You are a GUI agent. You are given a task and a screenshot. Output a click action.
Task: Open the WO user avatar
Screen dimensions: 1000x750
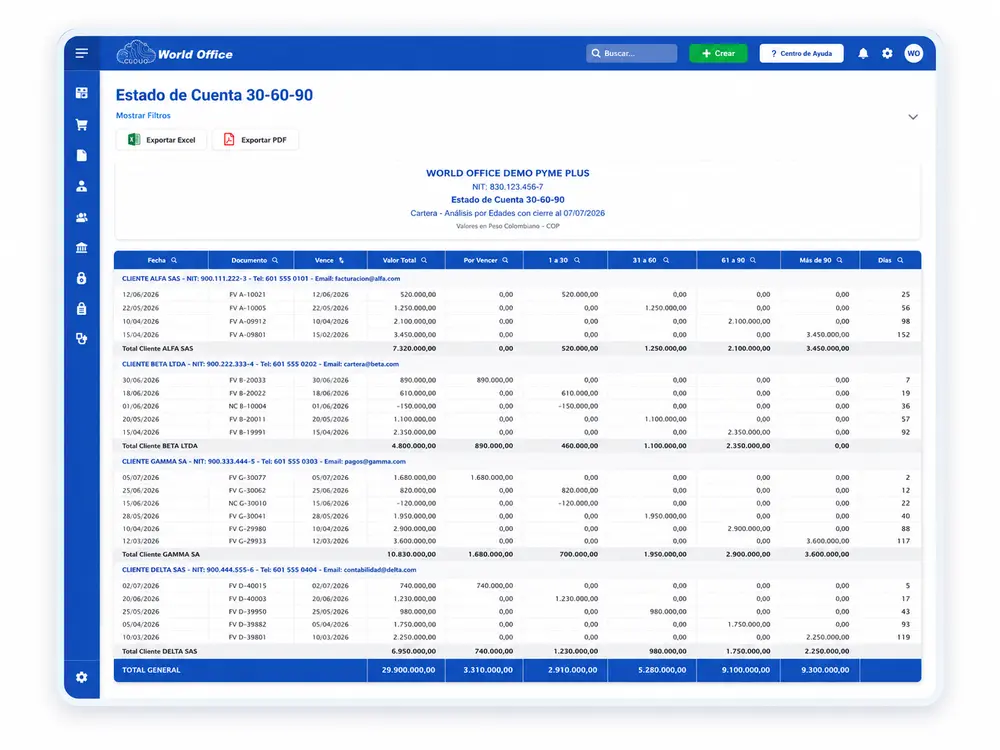click(x=913, y=54)
